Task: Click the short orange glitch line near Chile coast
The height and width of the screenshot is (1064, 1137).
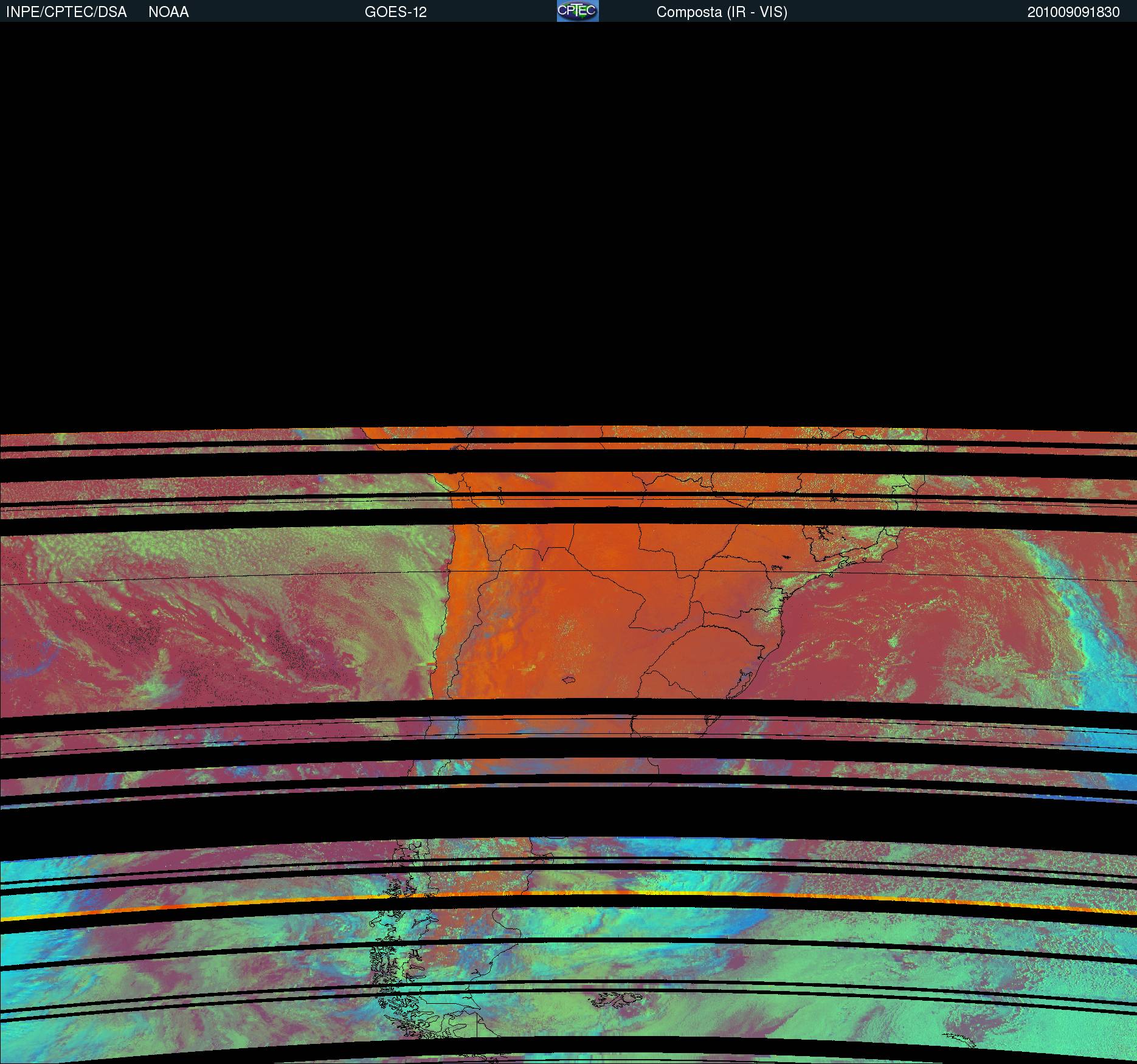Action: [430, 663]
